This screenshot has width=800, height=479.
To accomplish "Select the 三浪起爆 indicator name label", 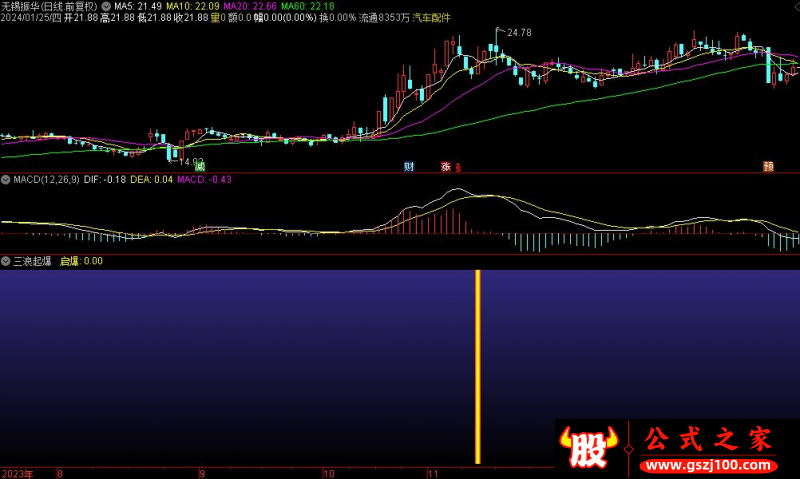I will 32,261.
